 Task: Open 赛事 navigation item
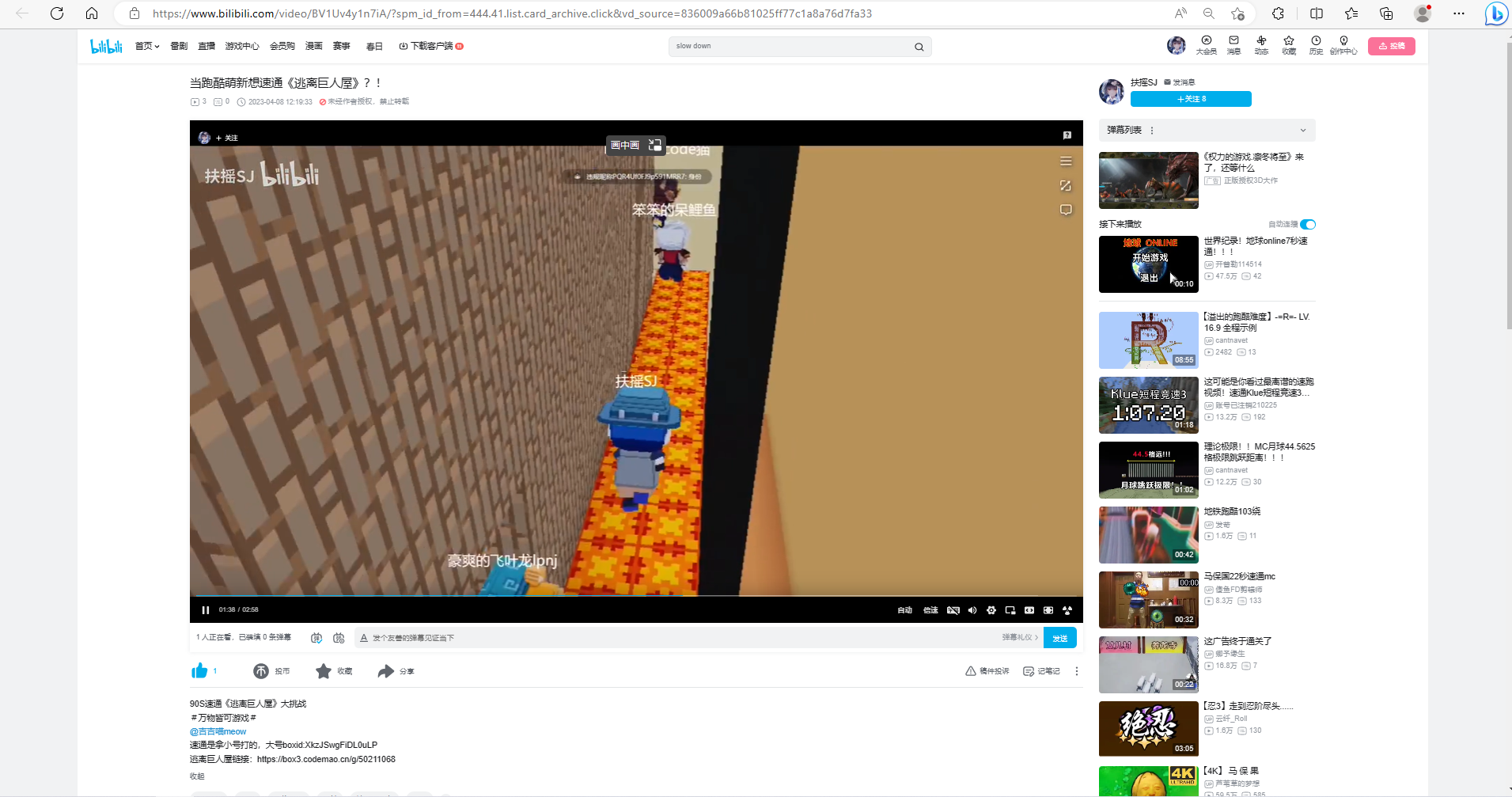(x=342, y=47)
